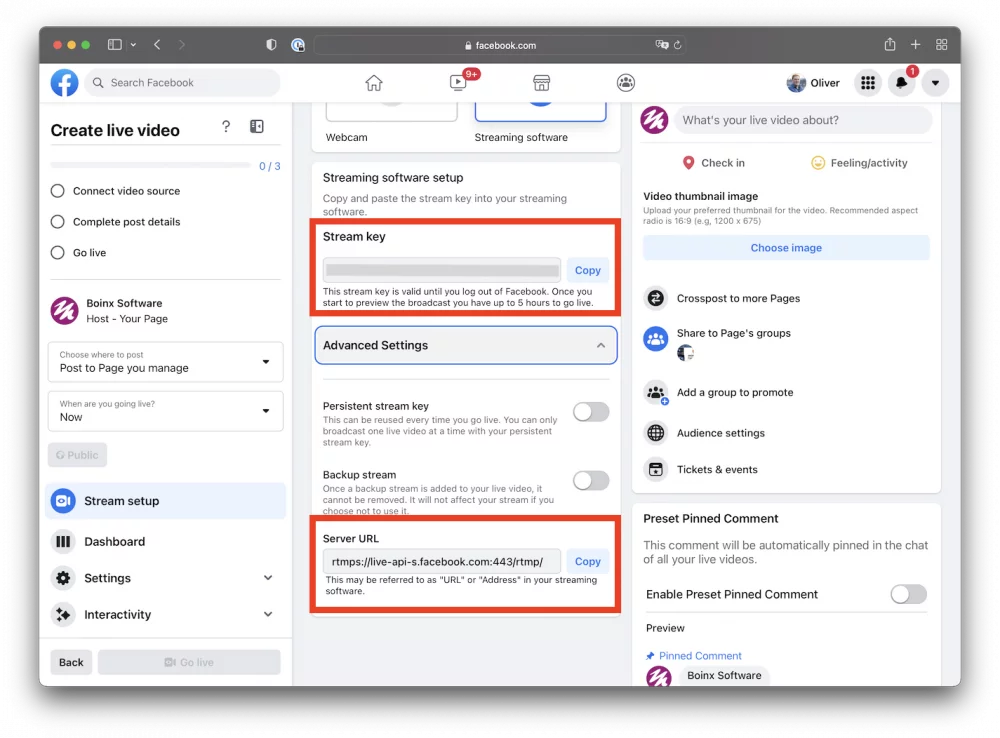Viewport: 1000px width, 738px height.
Task: Open the When are you going live dropdown
Action: click(166, 411)
